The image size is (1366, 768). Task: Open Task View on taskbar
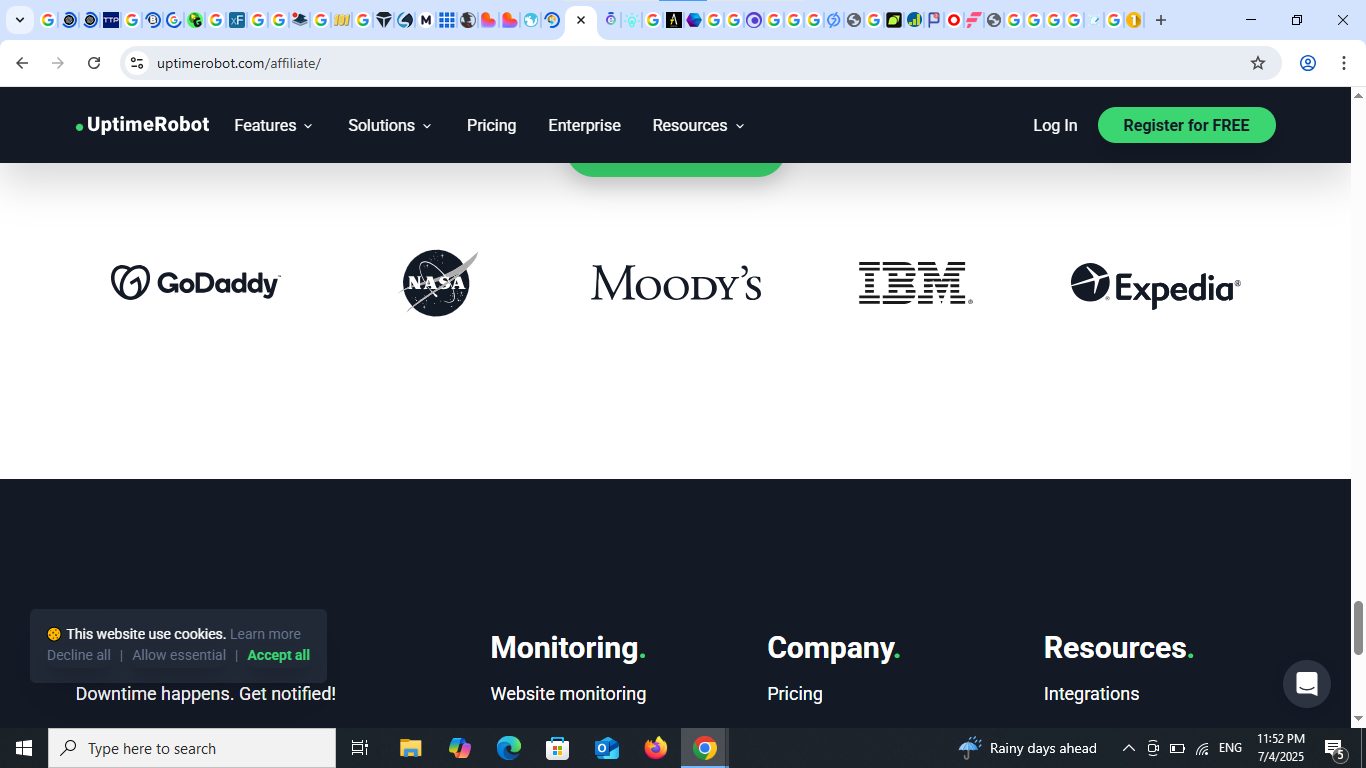(x=360, y=748)
